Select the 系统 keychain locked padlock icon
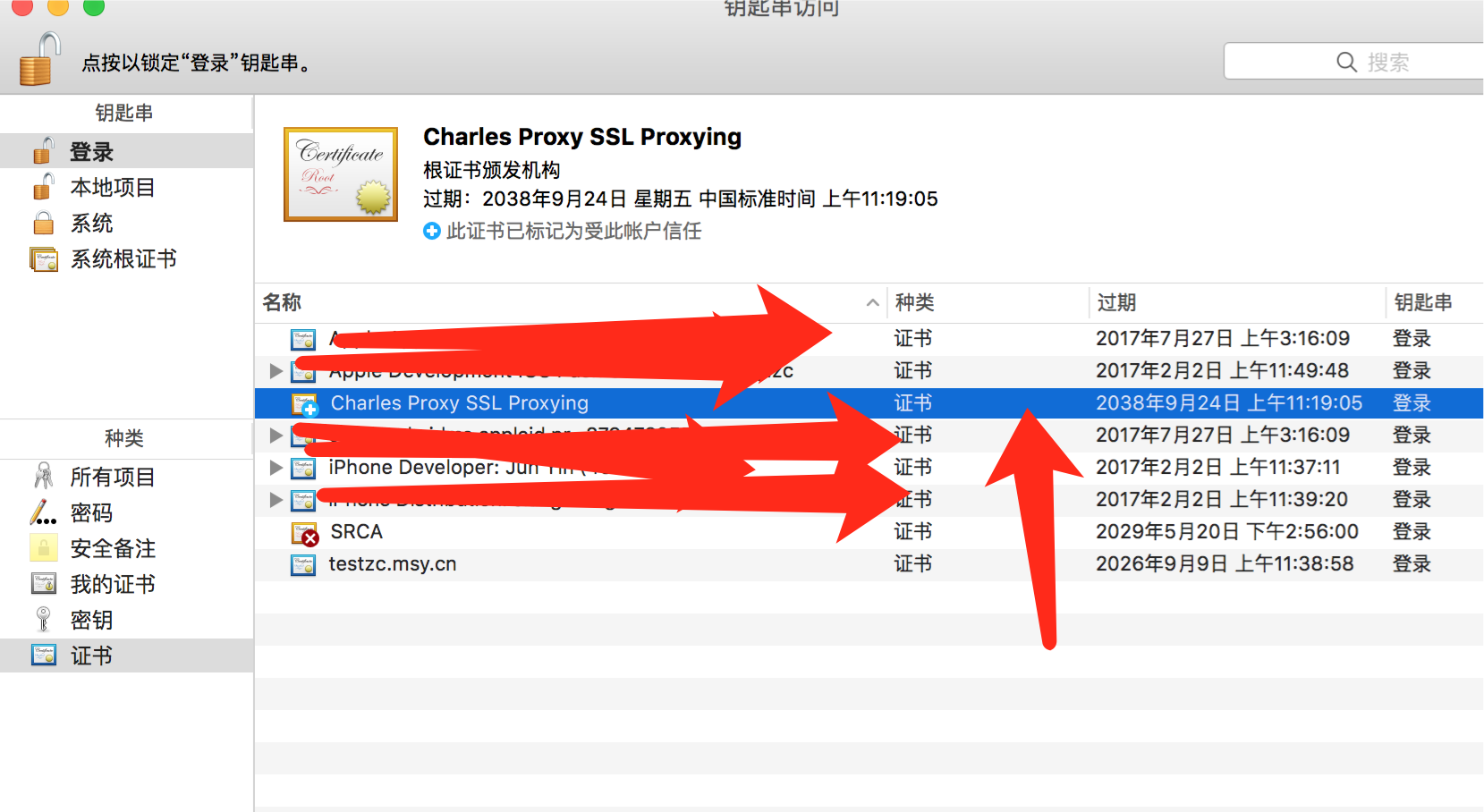 (x=44, y=223)
